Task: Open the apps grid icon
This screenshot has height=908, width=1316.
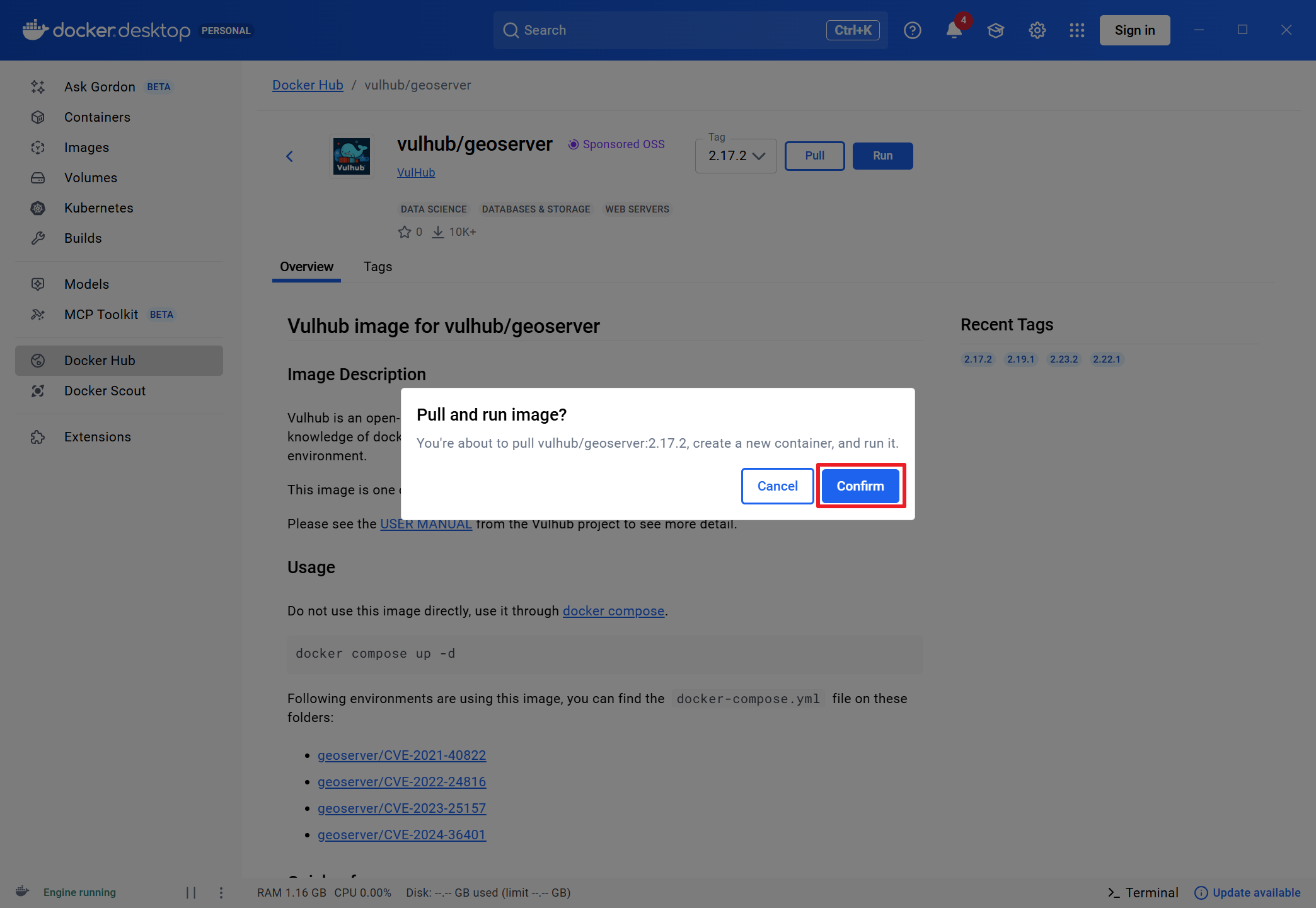Action: [1076, 30]
